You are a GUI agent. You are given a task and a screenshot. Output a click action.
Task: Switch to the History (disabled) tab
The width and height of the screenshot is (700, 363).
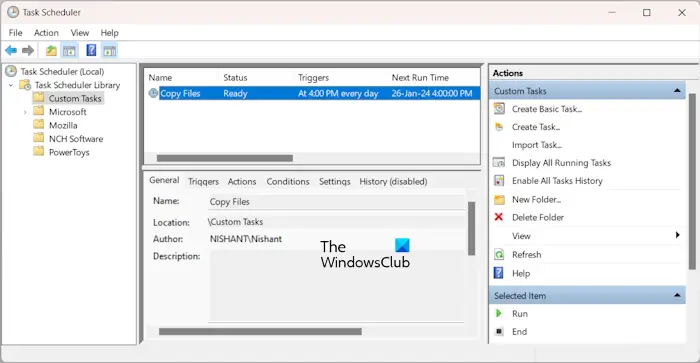coord(393,181)
